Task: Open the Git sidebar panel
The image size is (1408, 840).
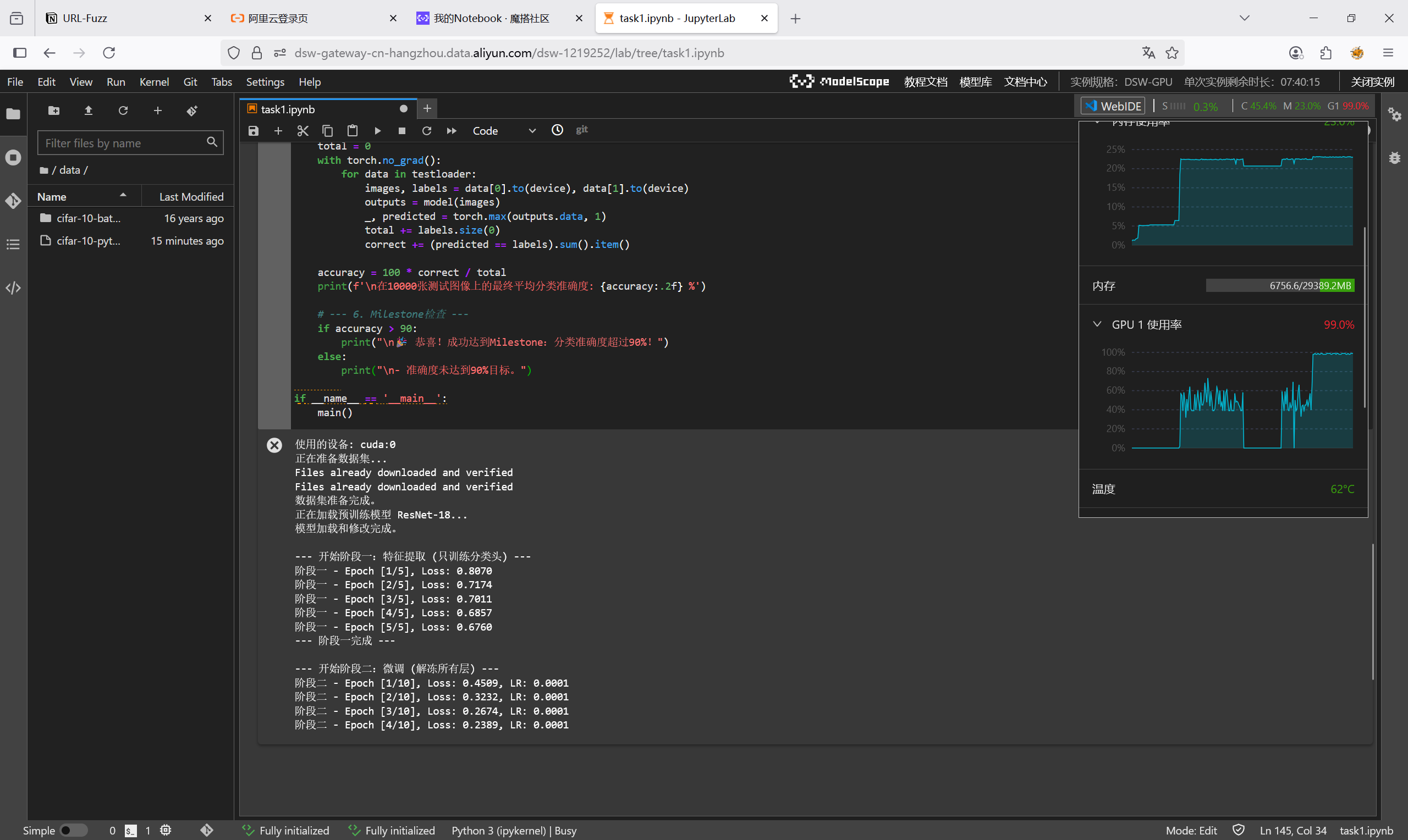Action: point(13,201)
